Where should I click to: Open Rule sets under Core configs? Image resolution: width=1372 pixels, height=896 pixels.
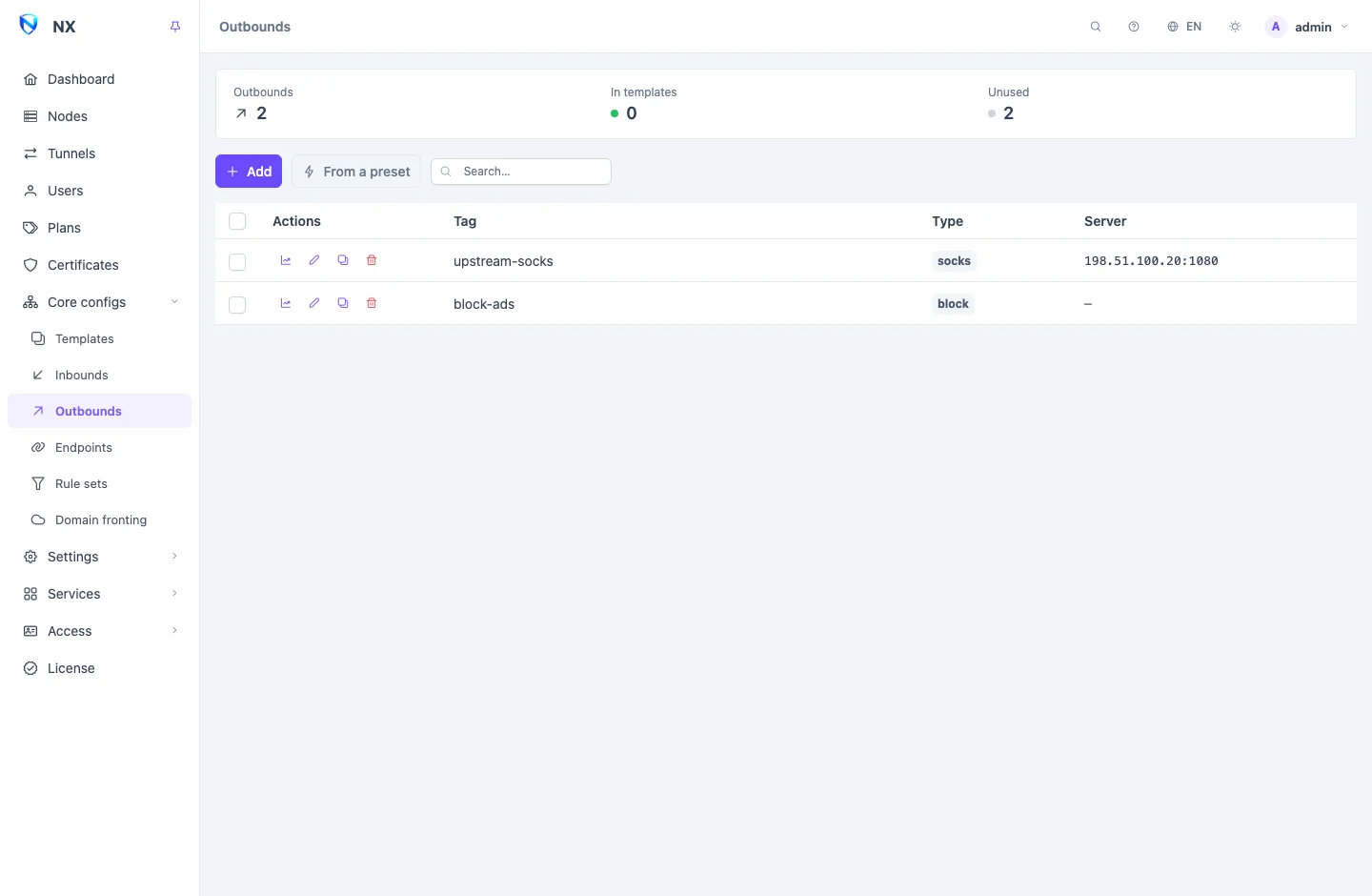tap(99, 483)
